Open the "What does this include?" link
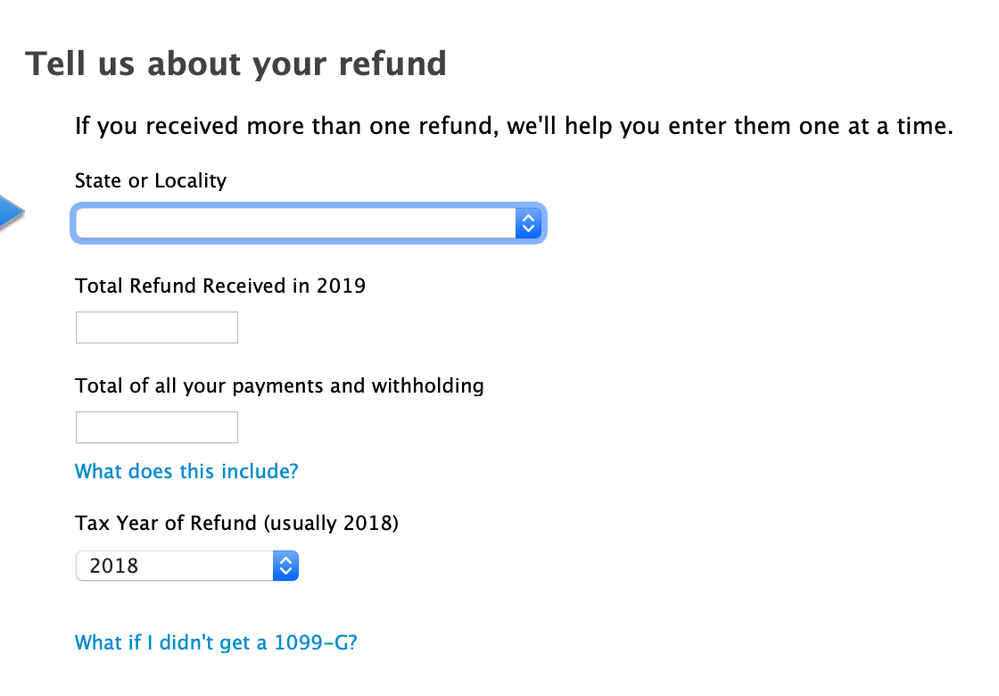This screenshot has height=696, width=999. 187,471
